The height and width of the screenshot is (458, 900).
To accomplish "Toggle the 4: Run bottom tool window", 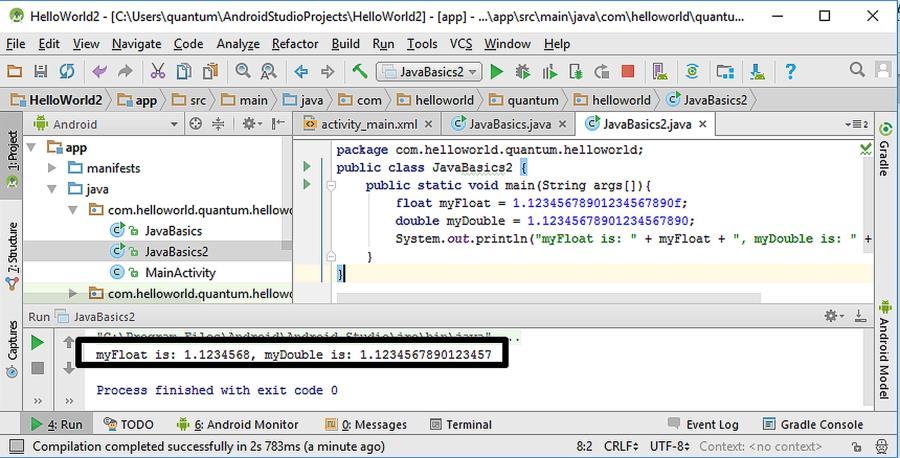I will [x=56, y=425].
